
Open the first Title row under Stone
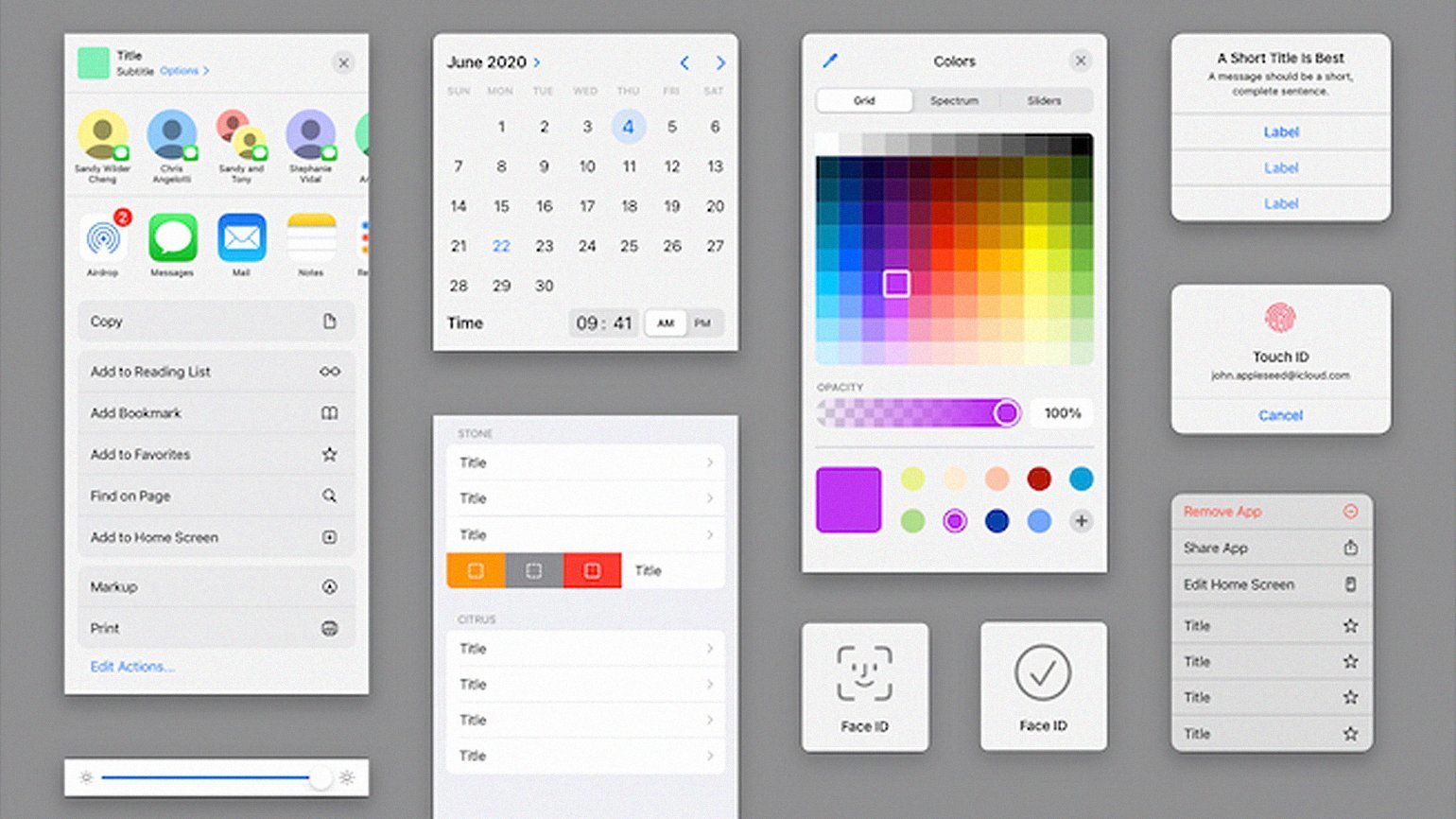click(x=585, y=462)
